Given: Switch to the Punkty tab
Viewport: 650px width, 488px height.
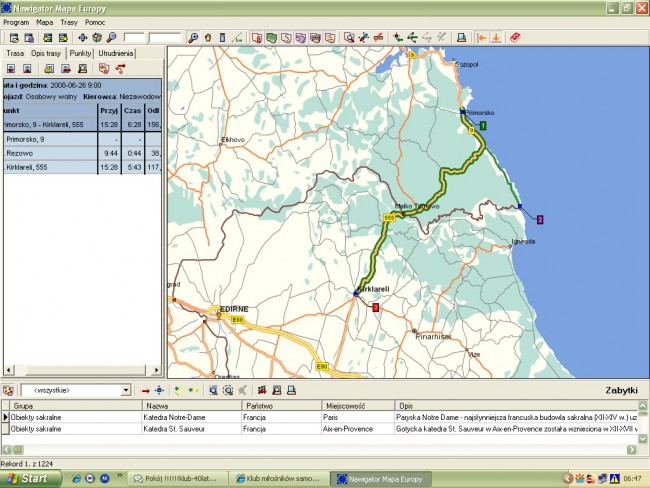Looking at the screenshot, I should coord(80,53).
